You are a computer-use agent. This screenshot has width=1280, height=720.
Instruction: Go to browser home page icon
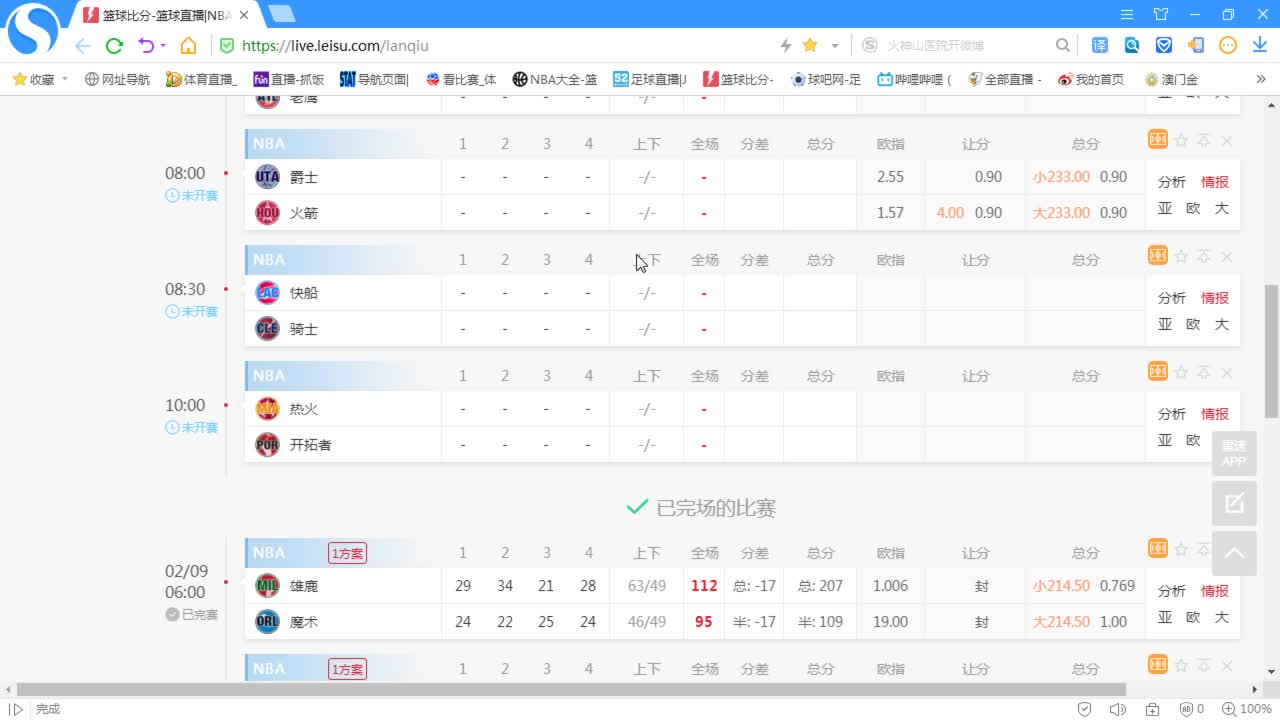pos(188,45)
